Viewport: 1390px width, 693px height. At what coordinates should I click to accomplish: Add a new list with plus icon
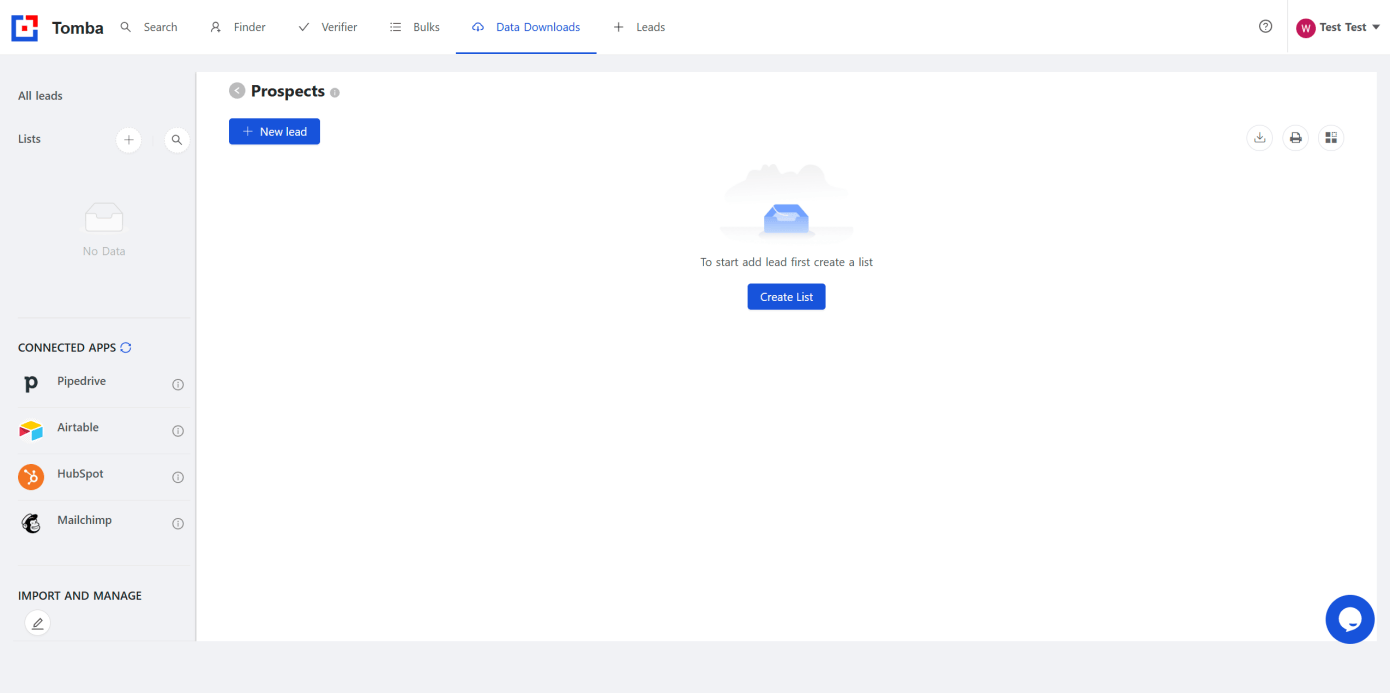(x=128, y=140)
